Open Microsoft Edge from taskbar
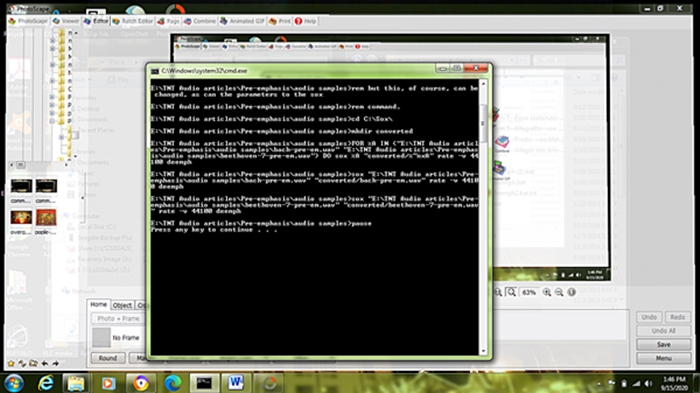The image size is (700, 393). [173, 383]
